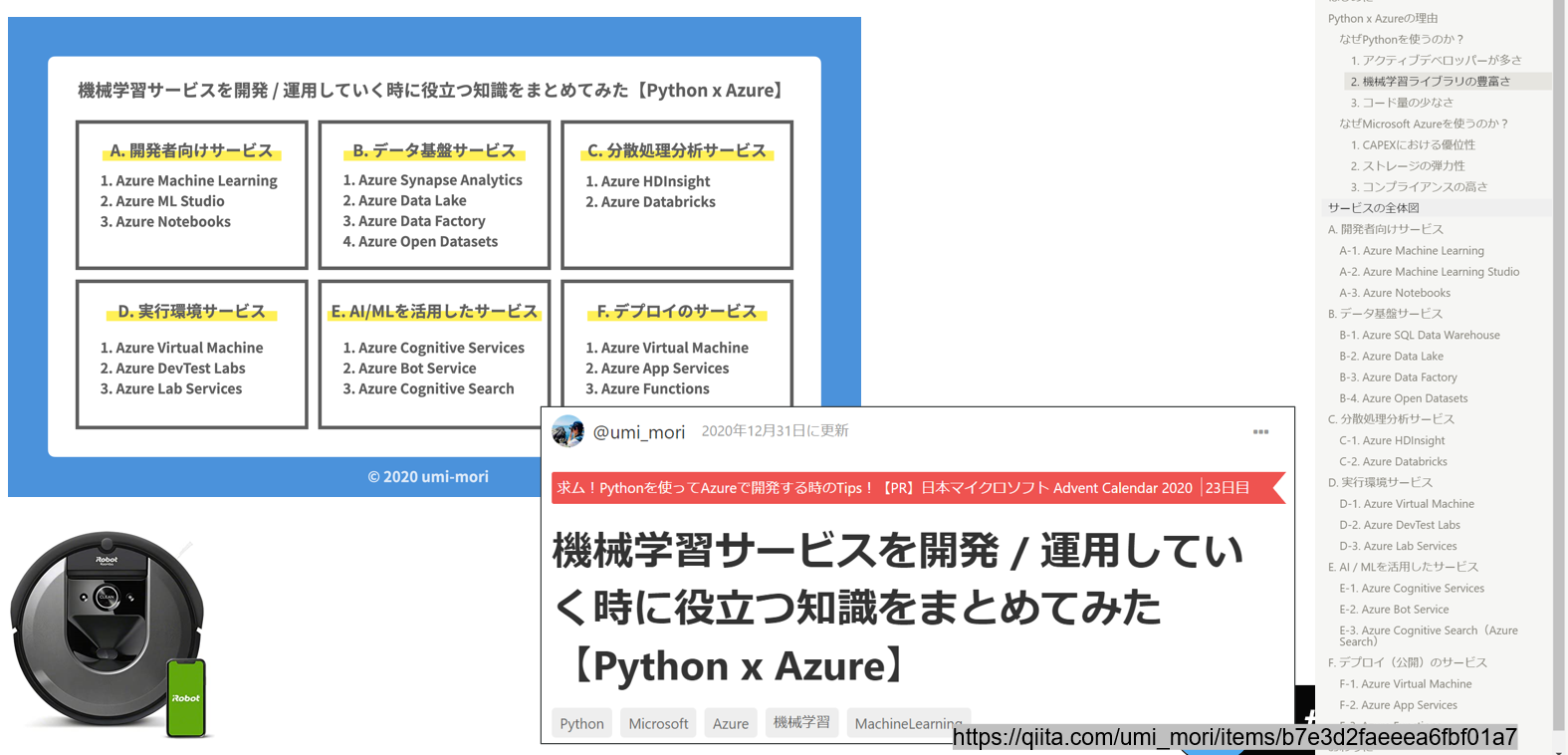The image size is (1568, 755).
Task: Click the @umi_mori profile avatar
Action: tap(568, 431)
